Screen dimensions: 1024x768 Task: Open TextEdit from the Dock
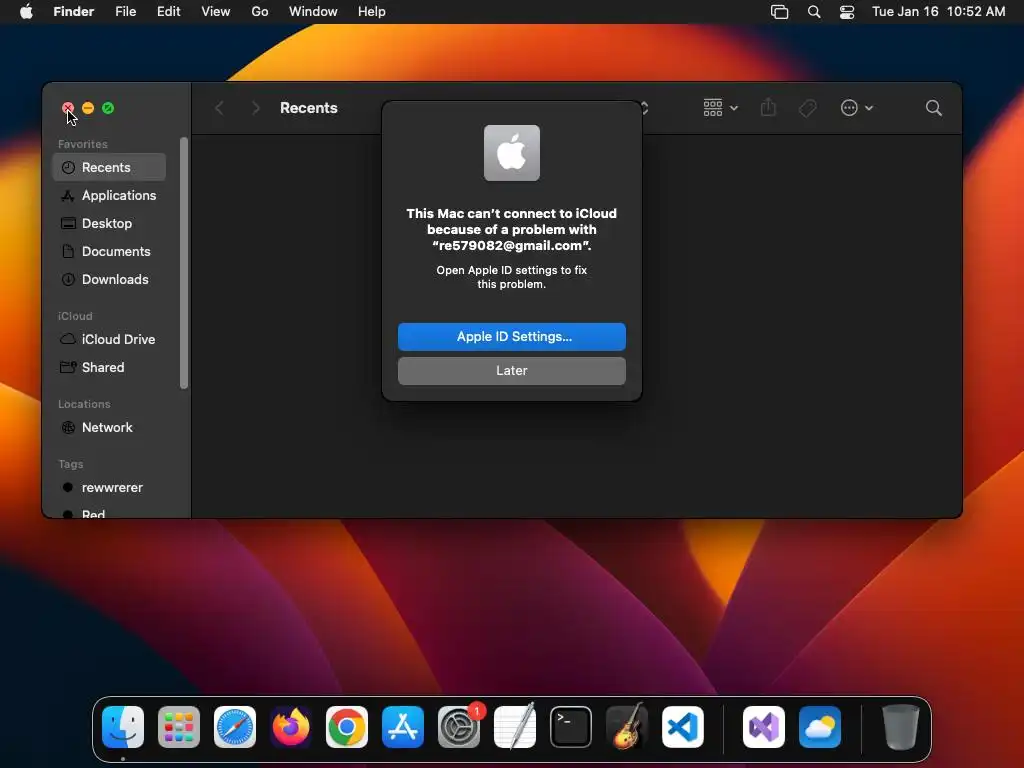tap(515, 727)
